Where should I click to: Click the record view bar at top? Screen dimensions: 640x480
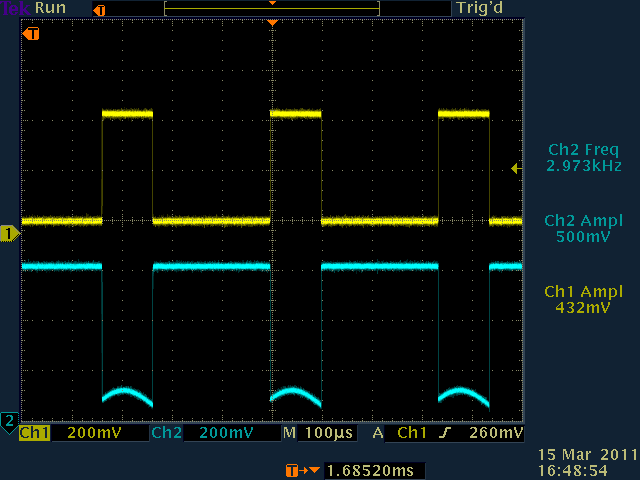coord(271,8)
